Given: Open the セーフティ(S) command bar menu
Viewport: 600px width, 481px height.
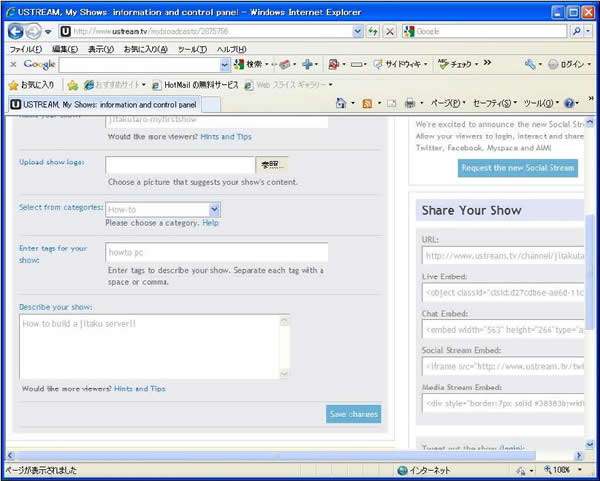Looking at the screenshot, I should 495,103.
